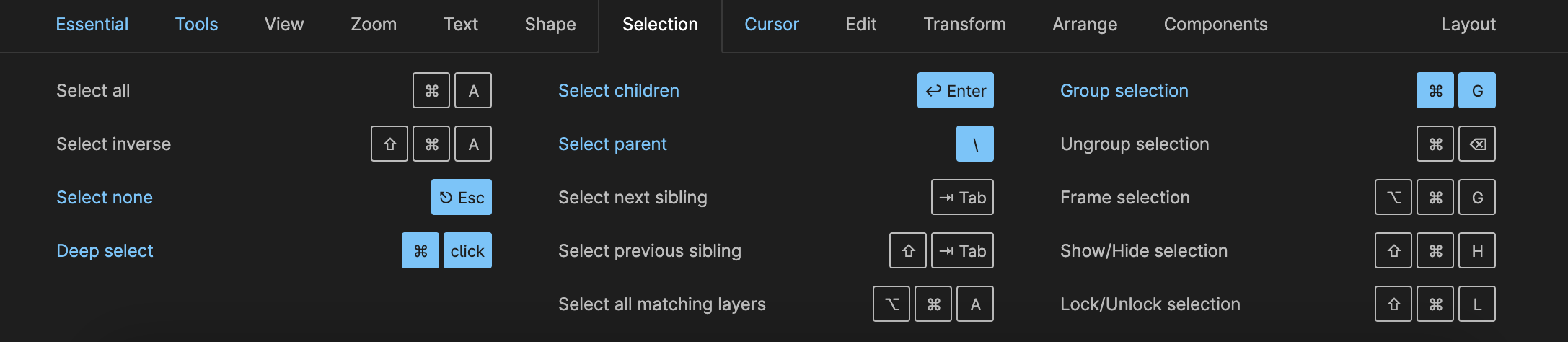Click the backslash key for Select parent

click(x=975, y=144)
